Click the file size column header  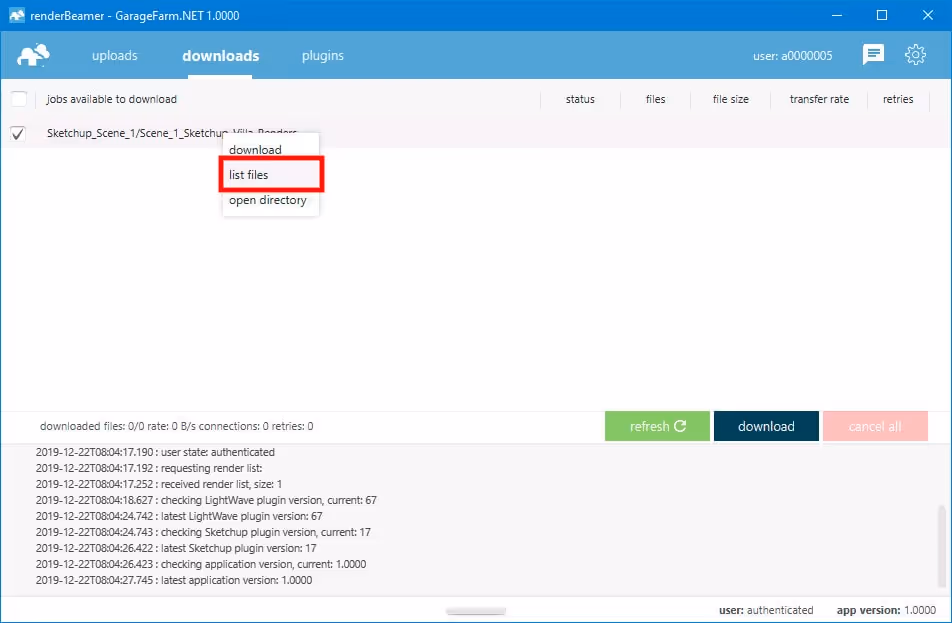[730, 99]
